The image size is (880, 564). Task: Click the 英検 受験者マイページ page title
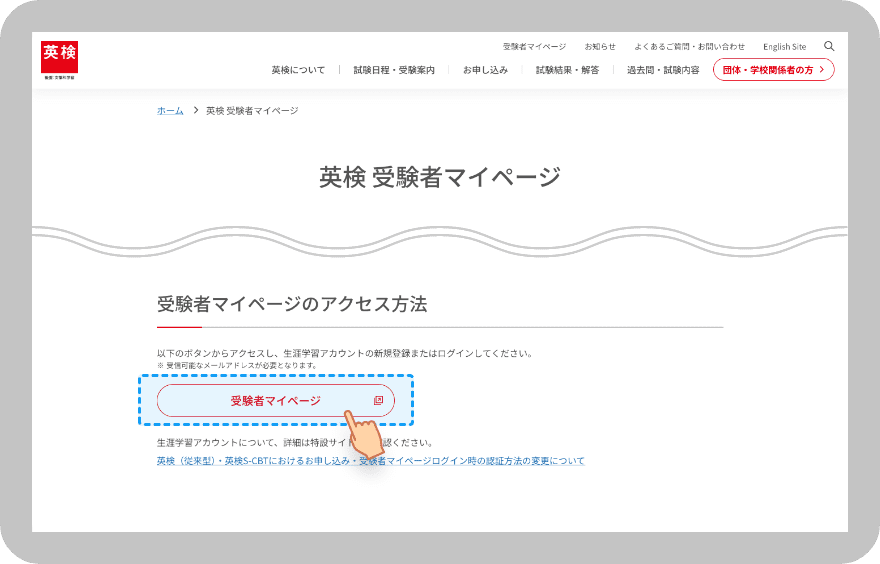(440, 177)
